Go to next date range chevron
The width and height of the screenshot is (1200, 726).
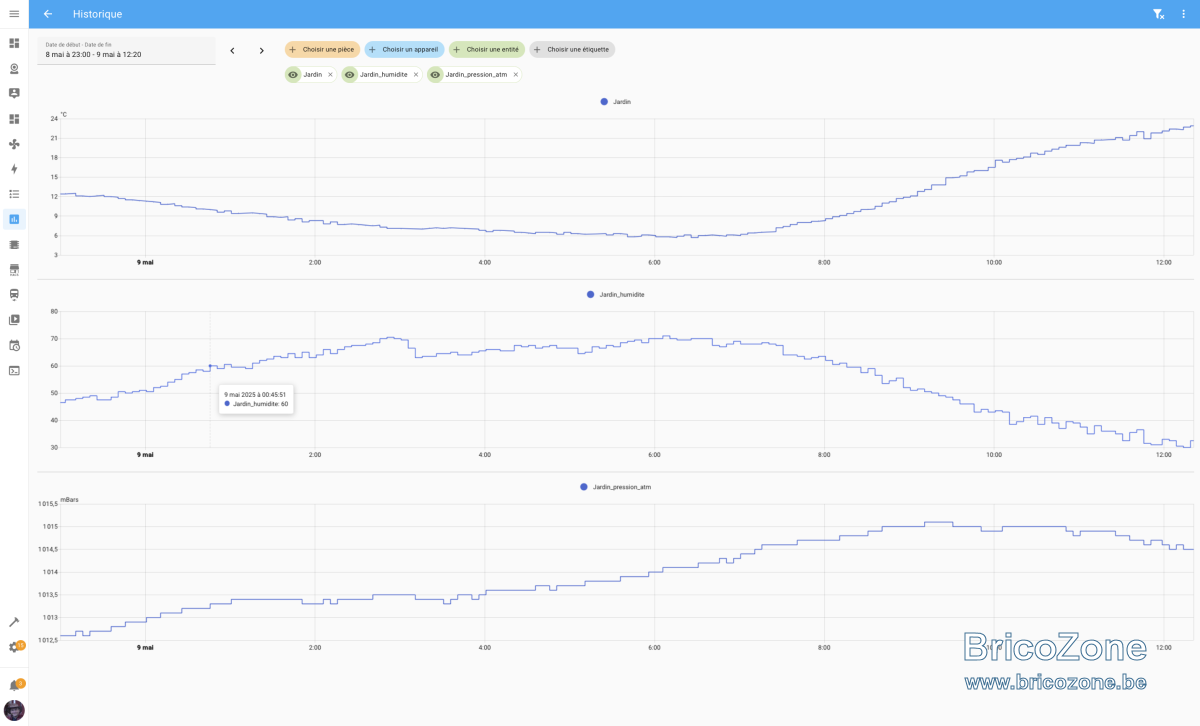(262, 51)
